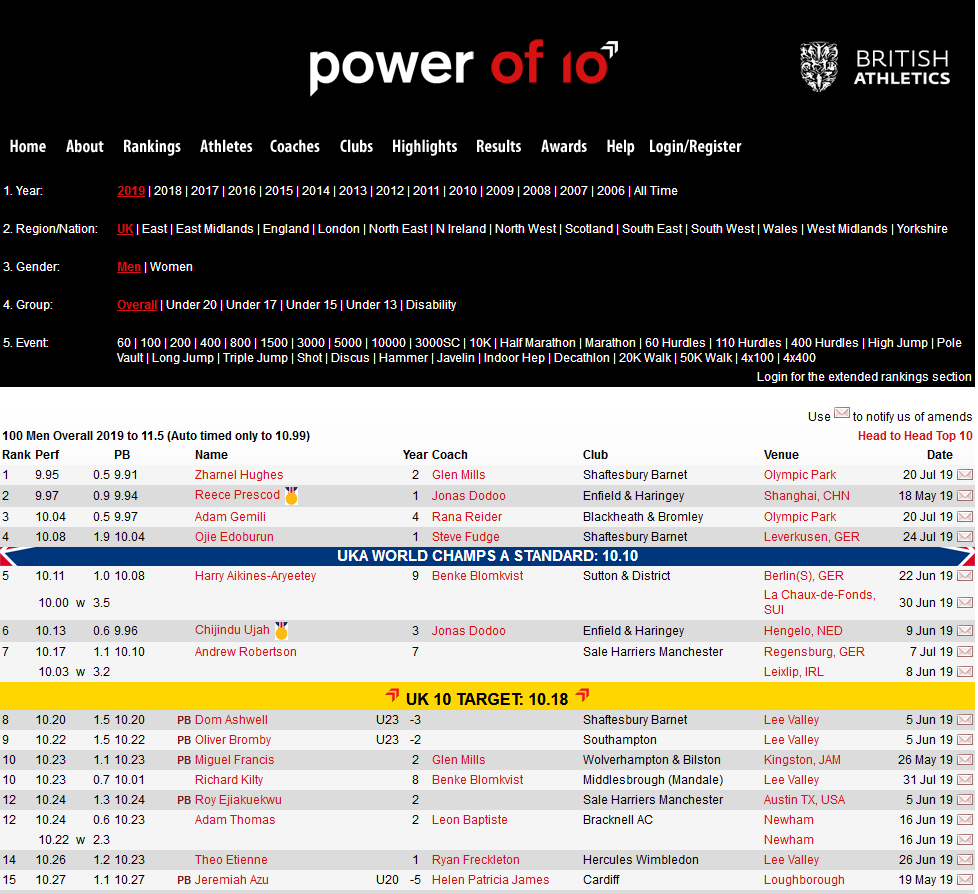Viewport: 978px width, 894px height.
Task: Choose the Long Jump event
Action: point(183,358)
